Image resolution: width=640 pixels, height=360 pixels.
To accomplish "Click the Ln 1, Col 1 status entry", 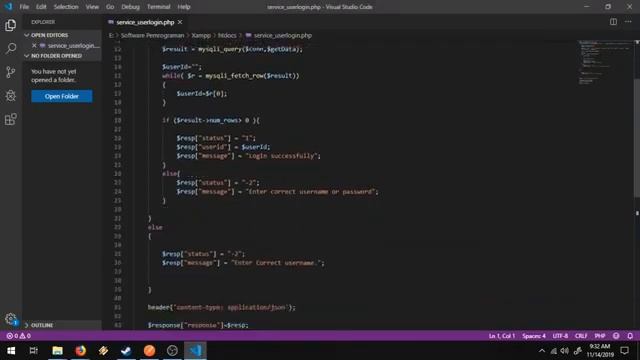I will 502,336.
